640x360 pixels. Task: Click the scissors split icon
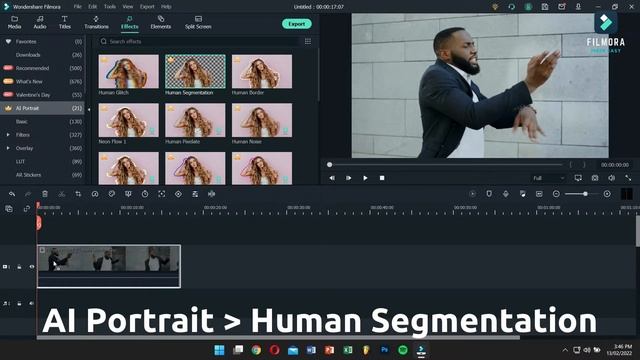pos(62,194)
